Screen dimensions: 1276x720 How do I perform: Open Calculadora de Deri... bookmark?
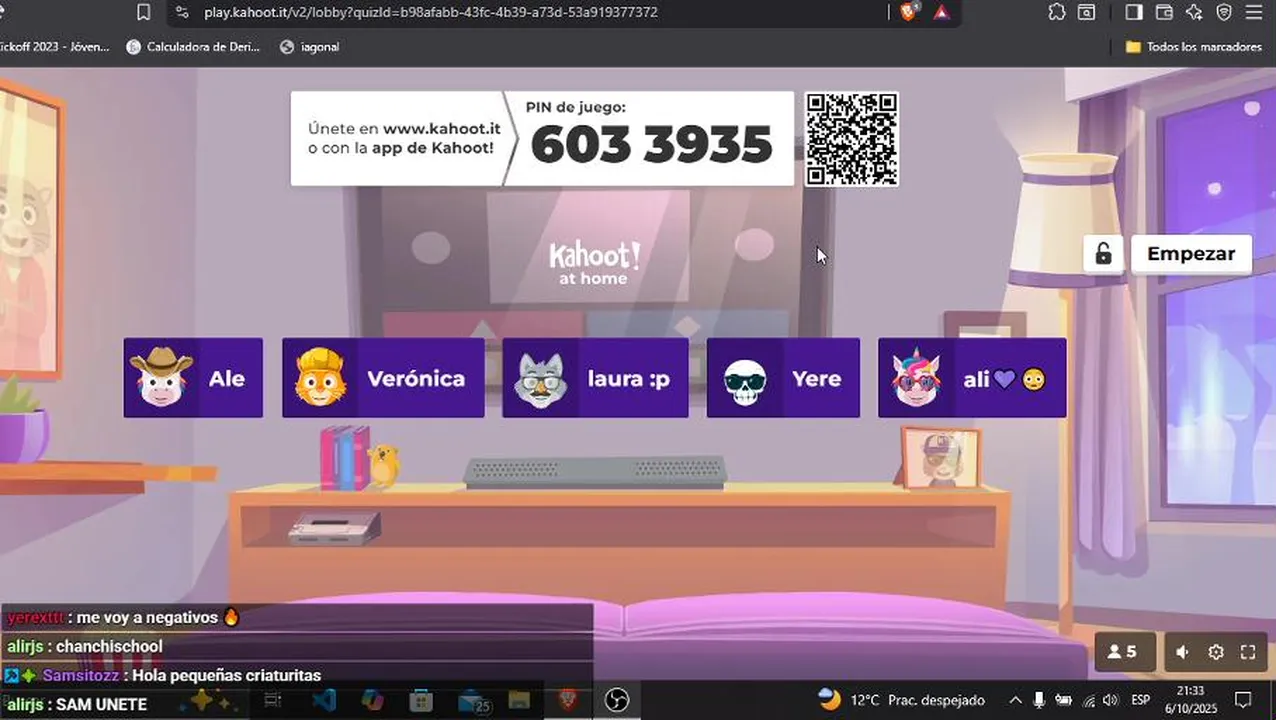193,47
